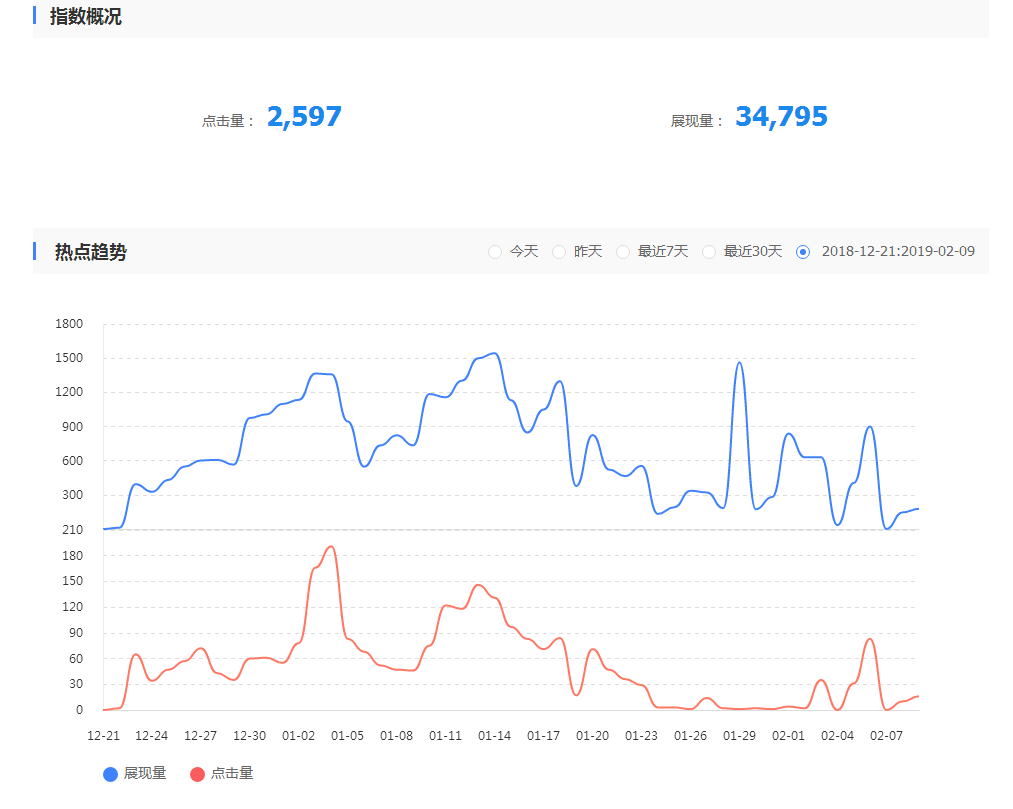This screenshot has height=809, width=1013.
Task: Click the red line spike near 02-06
Action: [869, 639]
